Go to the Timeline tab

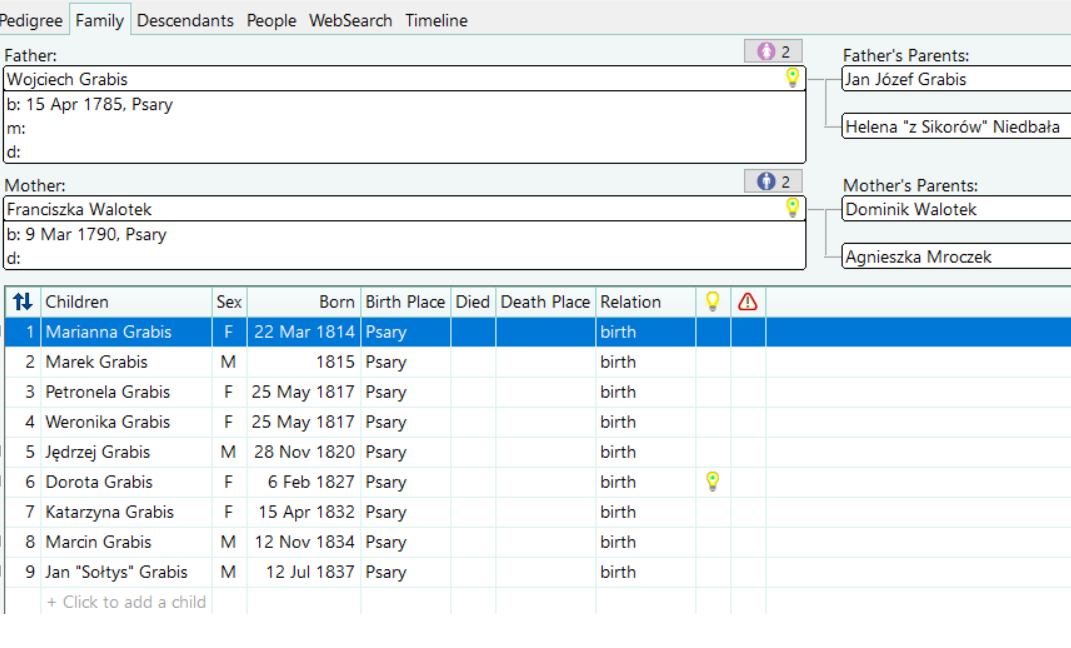click(x=436, y=20)
